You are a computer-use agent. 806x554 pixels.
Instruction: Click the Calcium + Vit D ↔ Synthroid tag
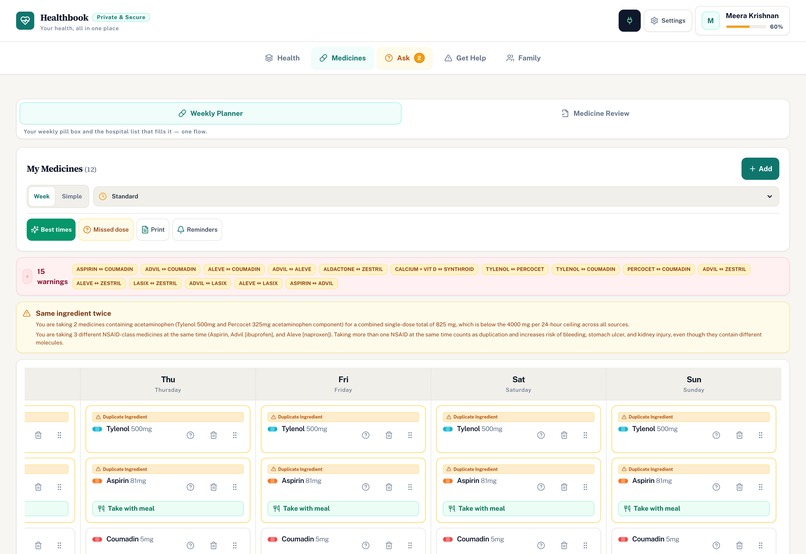pos(434,269)
